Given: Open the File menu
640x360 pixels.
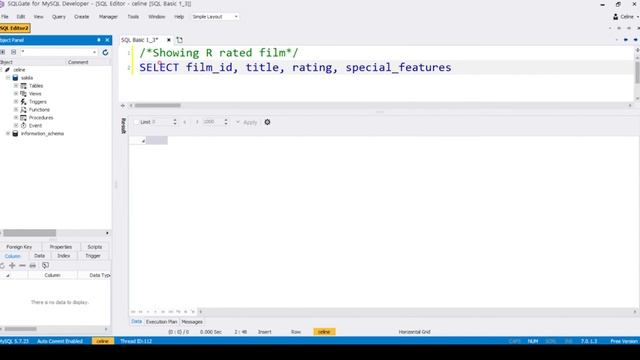Looking at the screenshot, I should click(x=5, y=17).
